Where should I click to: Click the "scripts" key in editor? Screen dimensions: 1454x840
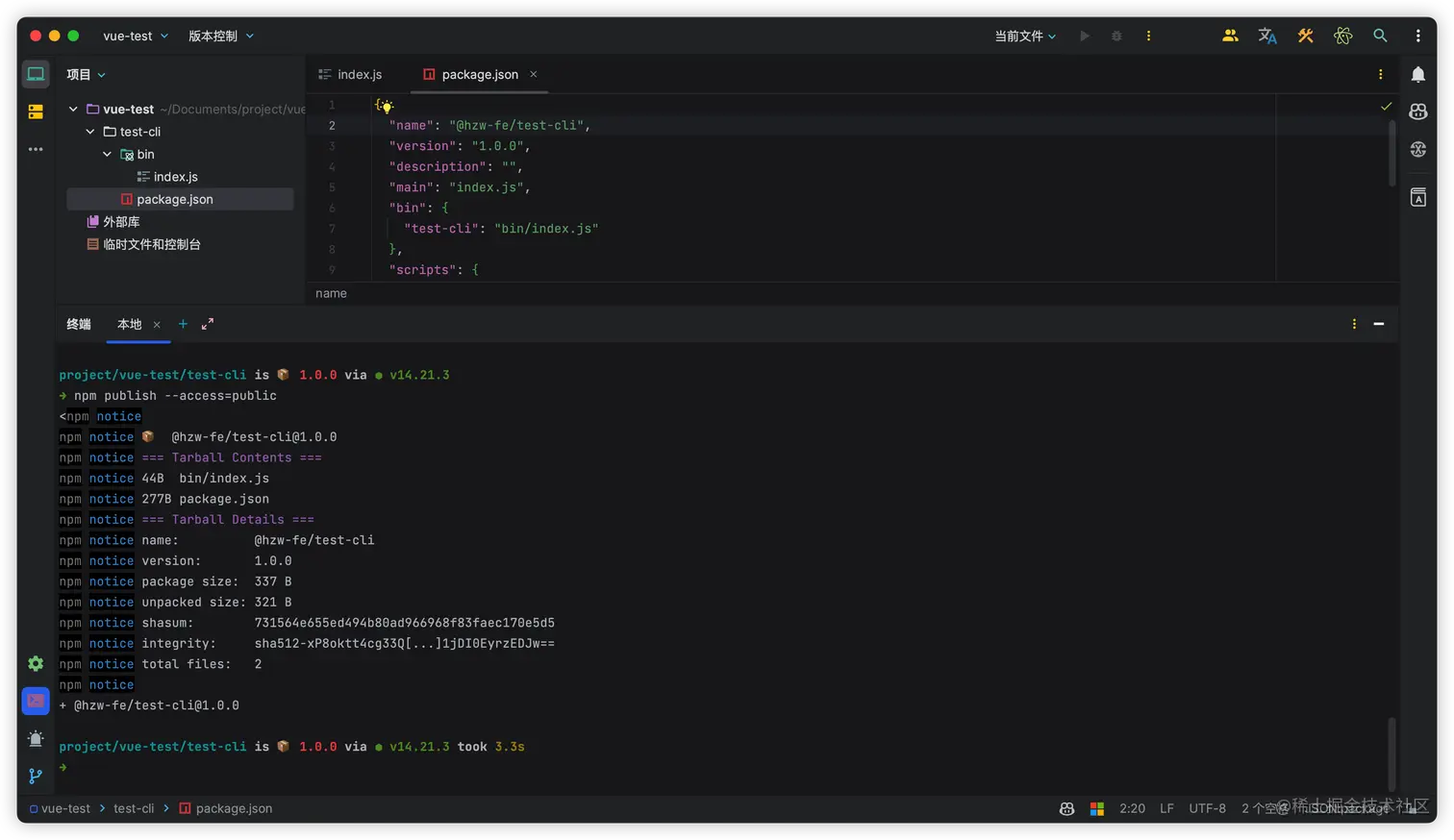pyautogui.click(x=422, y=270)
